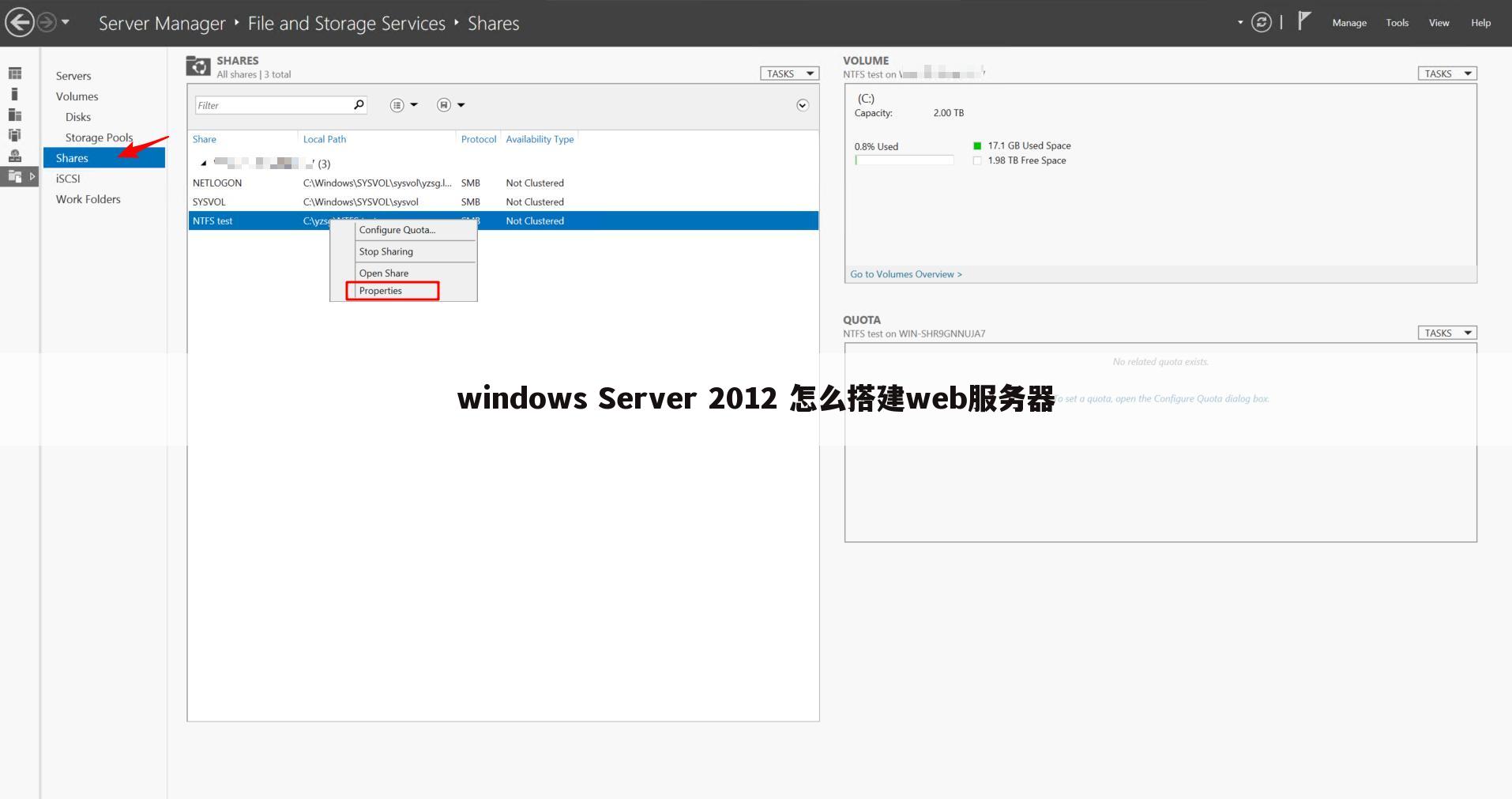Image resolution: width=1512 pixels, height=799 pixels.
Task: Activate the search magnifier in the Filter box
Action: pyautogui.click(x=358, y=104)
